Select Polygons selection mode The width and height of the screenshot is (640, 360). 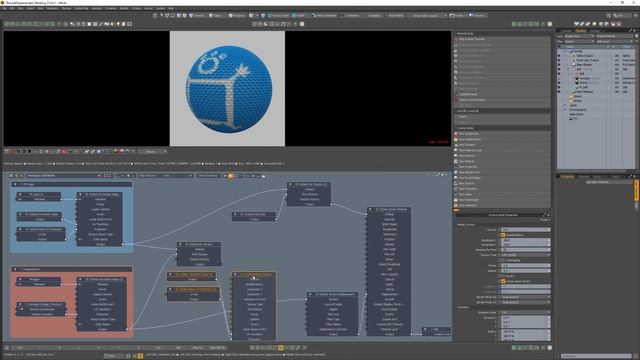pyautogui.click(x=238, y=16)
